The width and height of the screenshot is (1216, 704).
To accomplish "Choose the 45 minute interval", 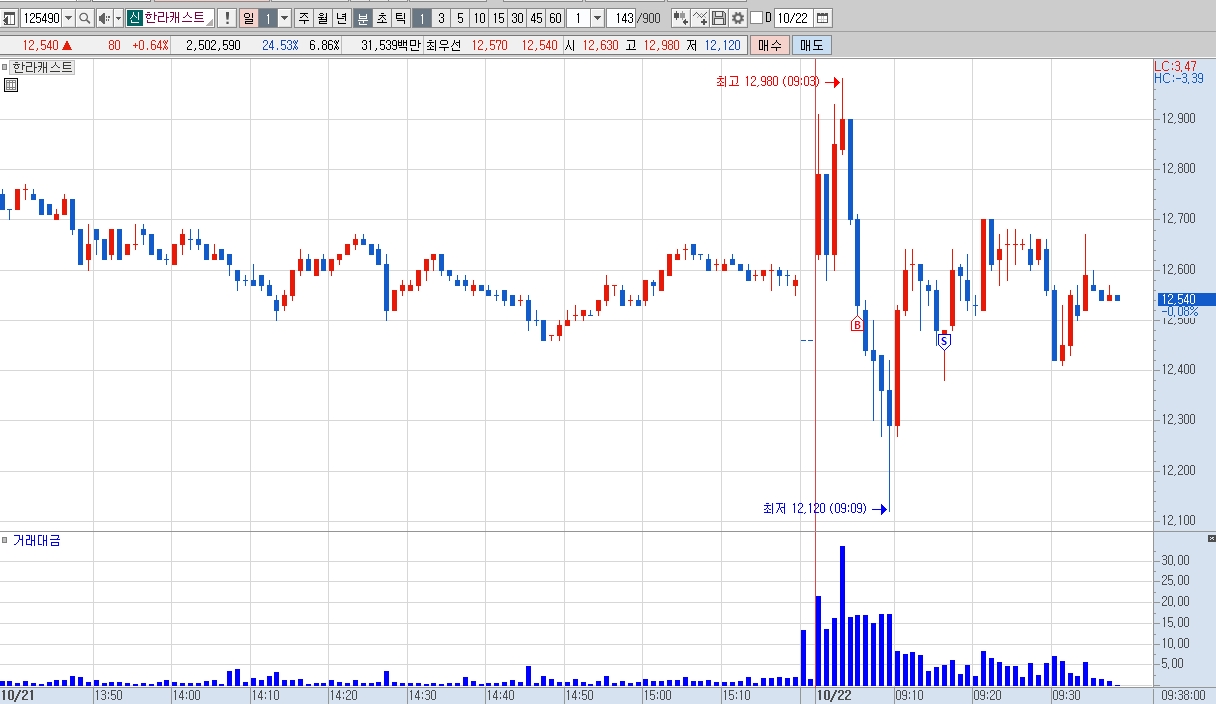I will [536, 18].
